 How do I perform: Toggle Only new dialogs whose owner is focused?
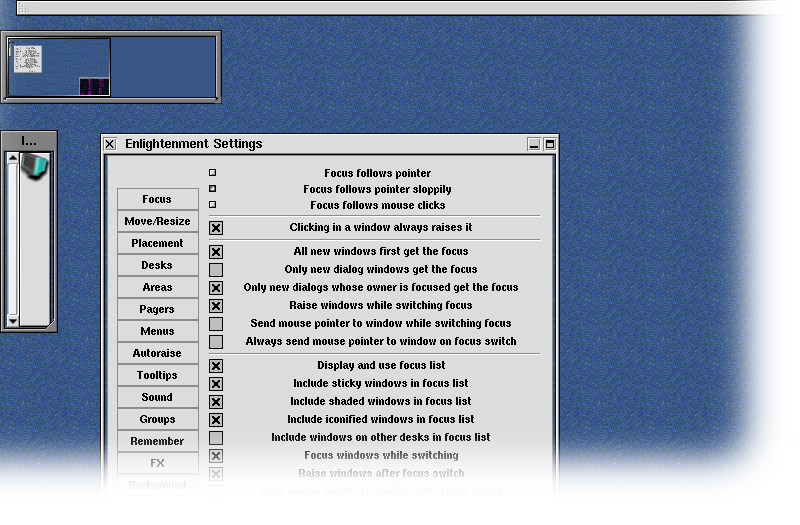pos(216,288)
